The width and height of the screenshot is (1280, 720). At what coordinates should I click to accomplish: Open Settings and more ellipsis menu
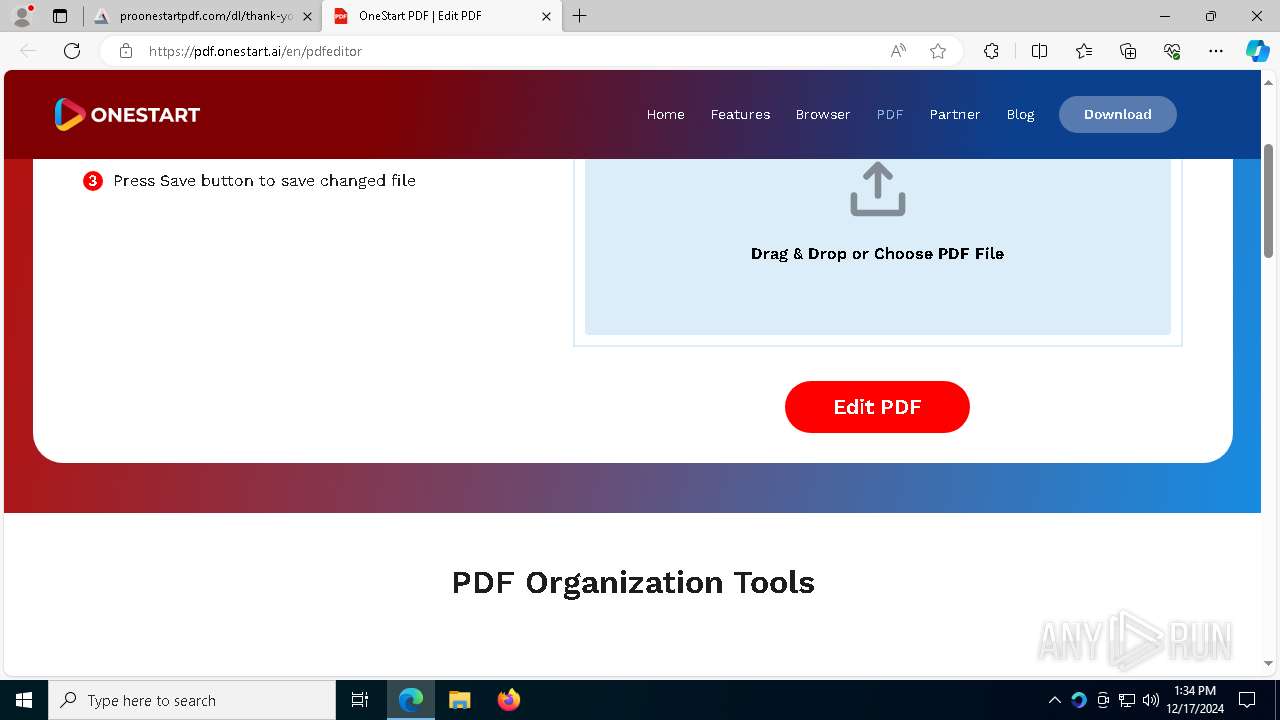tap(1216, 51)
